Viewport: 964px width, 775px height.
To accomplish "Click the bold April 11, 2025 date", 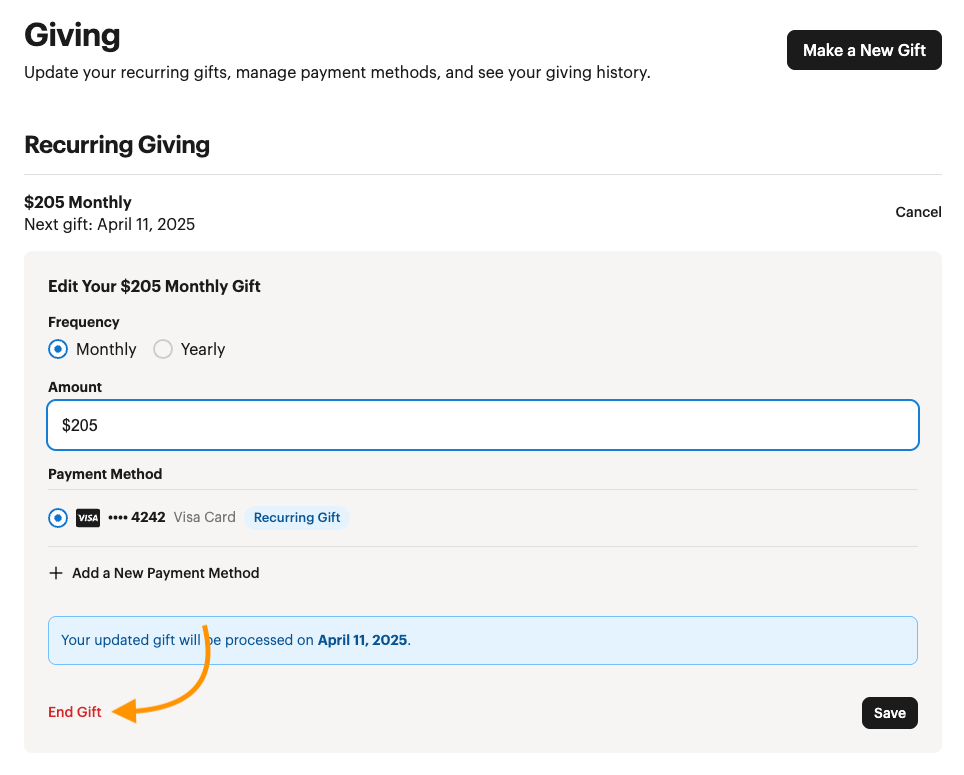I will click(362, 640).
